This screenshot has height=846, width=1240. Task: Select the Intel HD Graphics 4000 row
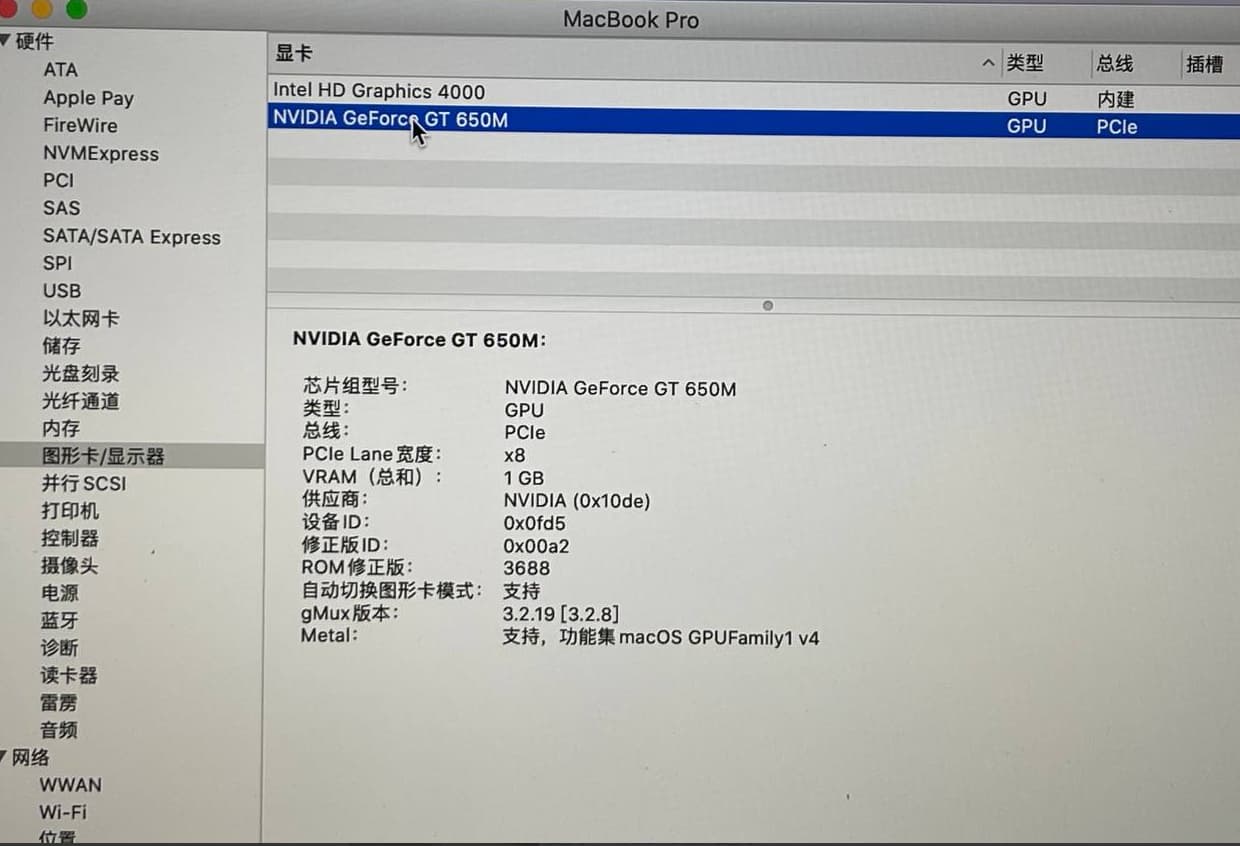click(x=754, y=93)
